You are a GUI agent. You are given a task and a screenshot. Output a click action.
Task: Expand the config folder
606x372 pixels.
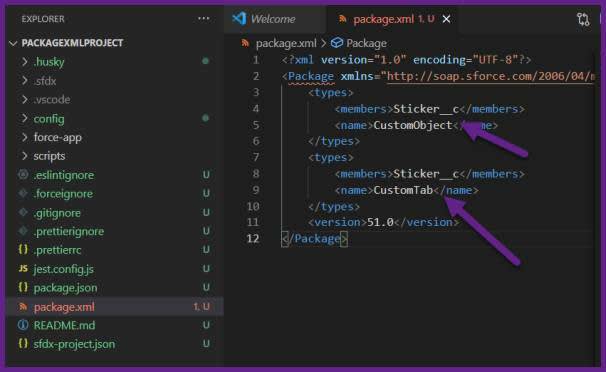25,118
